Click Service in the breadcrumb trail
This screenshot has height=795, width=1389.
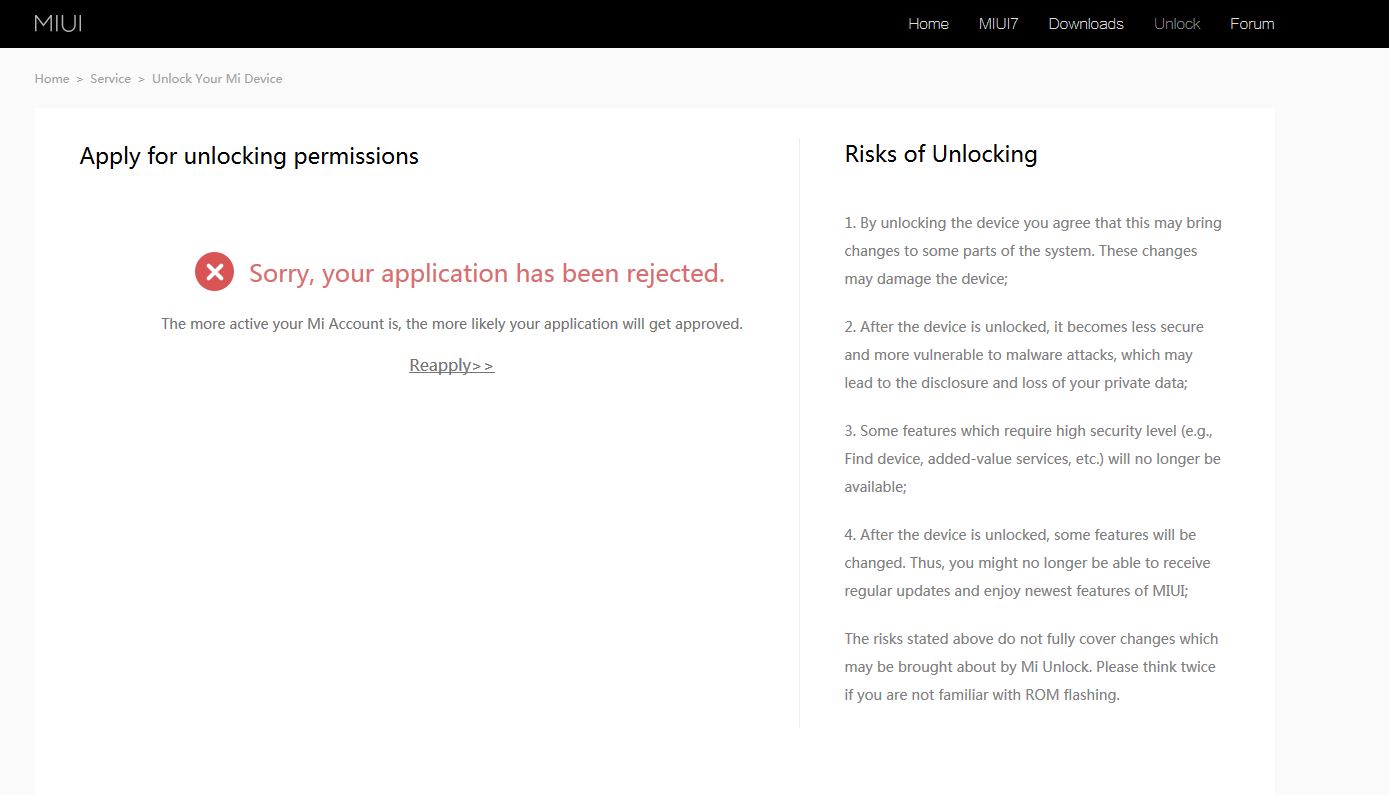(110, 79)
